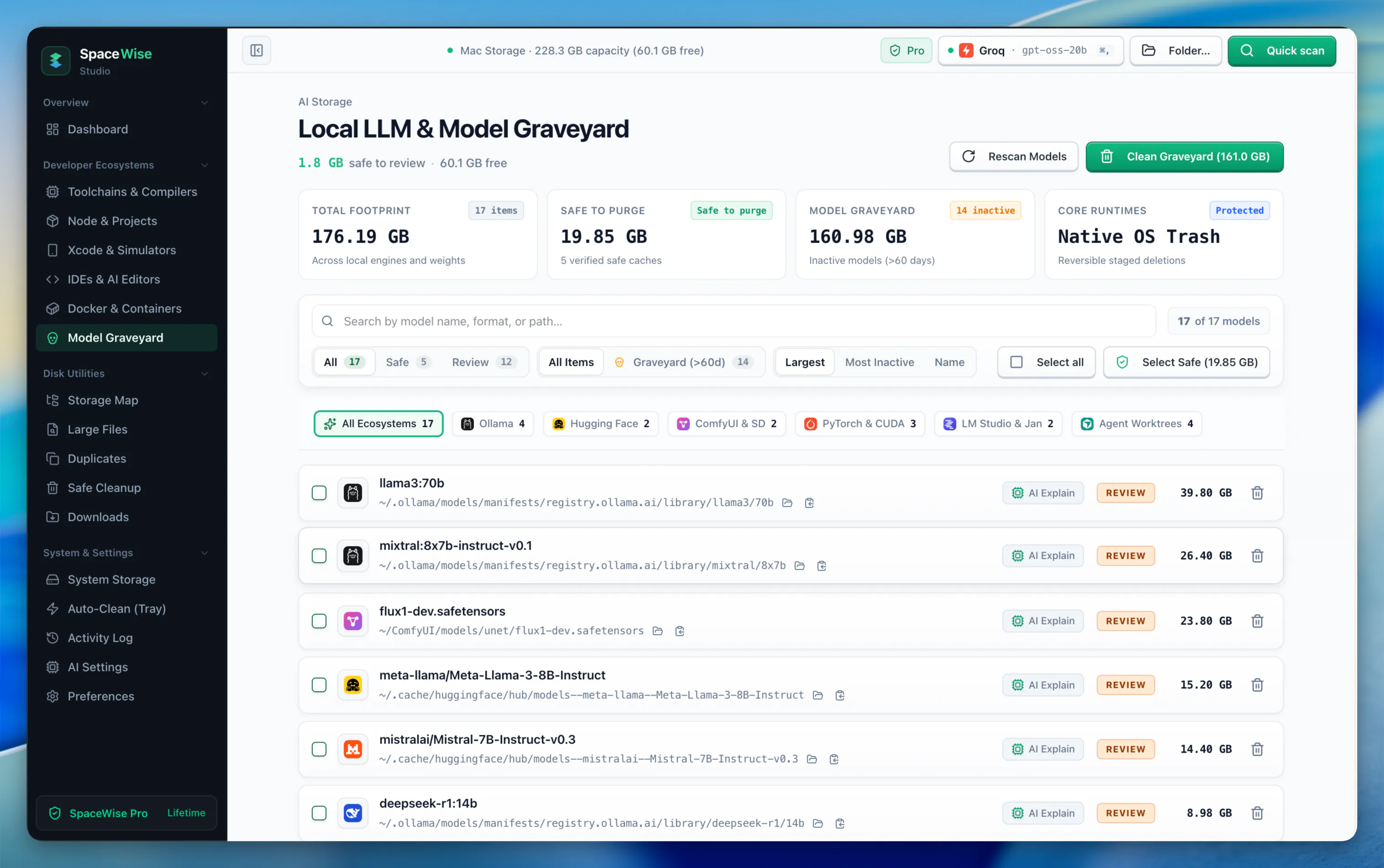Check Meta-Llama-3-8B-Instruct checkbox
1384x868 pixels.
tap(319, 685)
